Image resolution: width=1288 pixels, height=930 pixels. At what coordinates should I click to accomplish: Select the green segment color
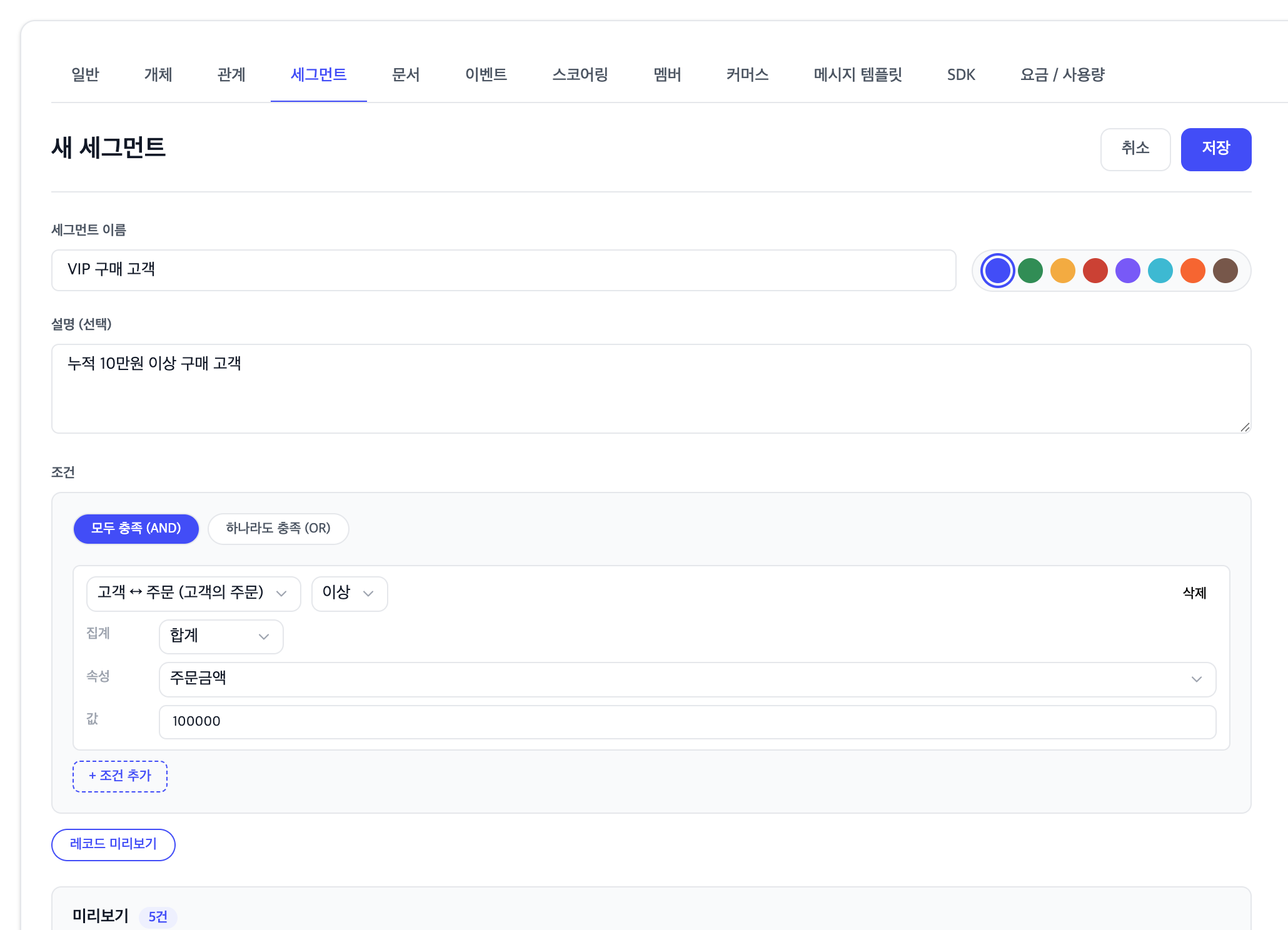pos(1030,271)
